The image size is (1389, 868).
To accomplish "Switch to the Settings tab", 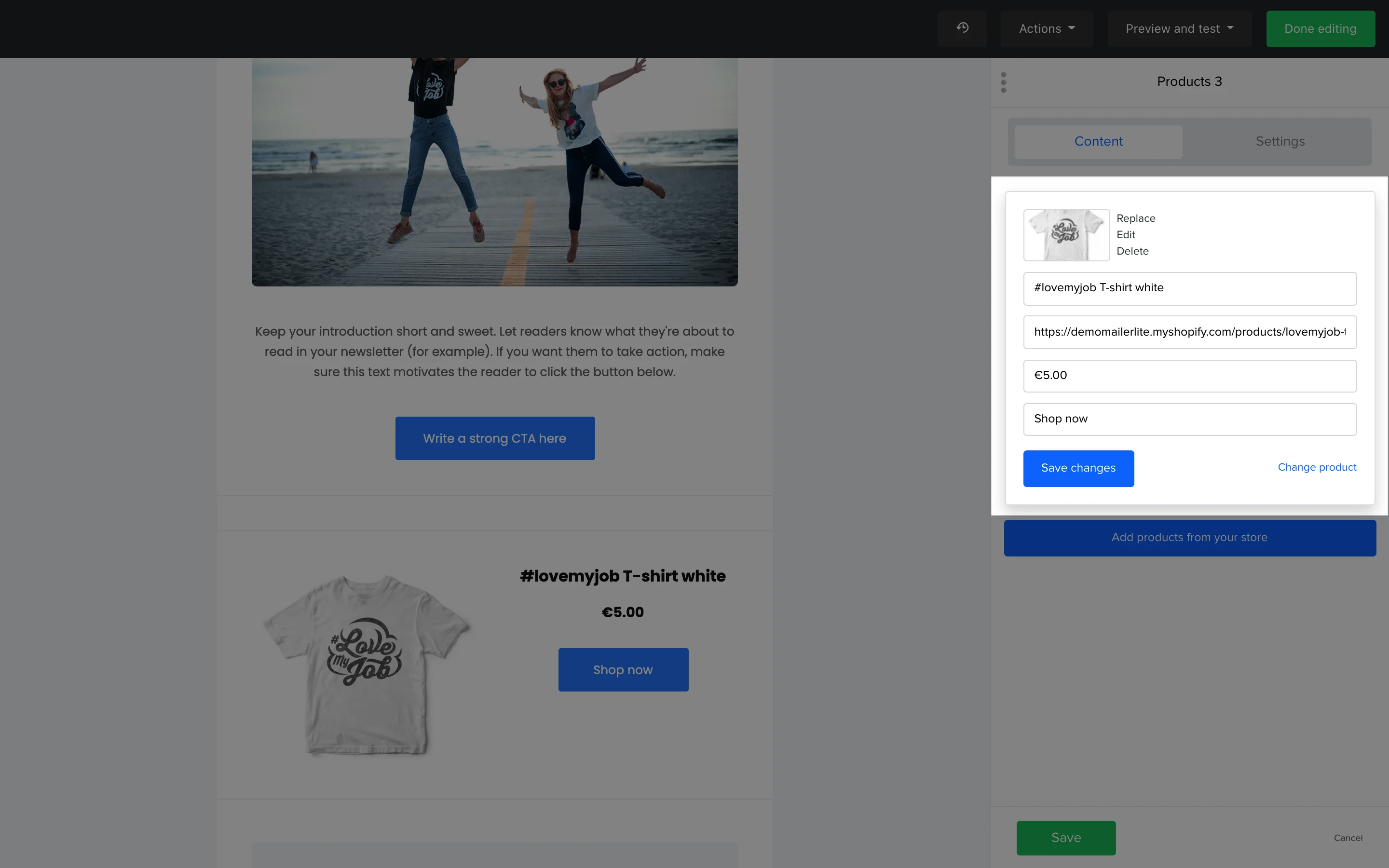I will point(1280,141).
